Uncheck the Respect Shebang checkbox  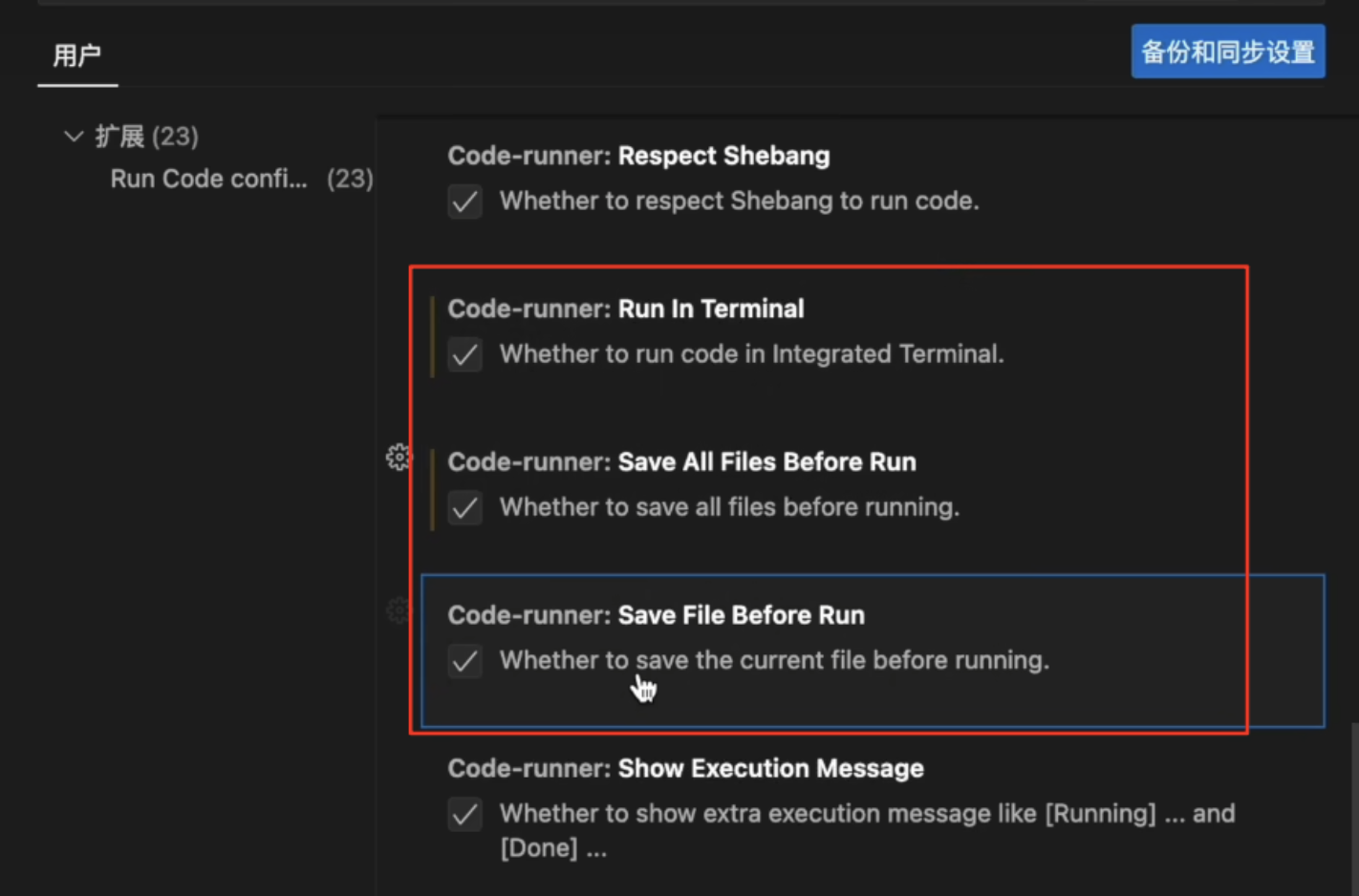pos(465,202)
